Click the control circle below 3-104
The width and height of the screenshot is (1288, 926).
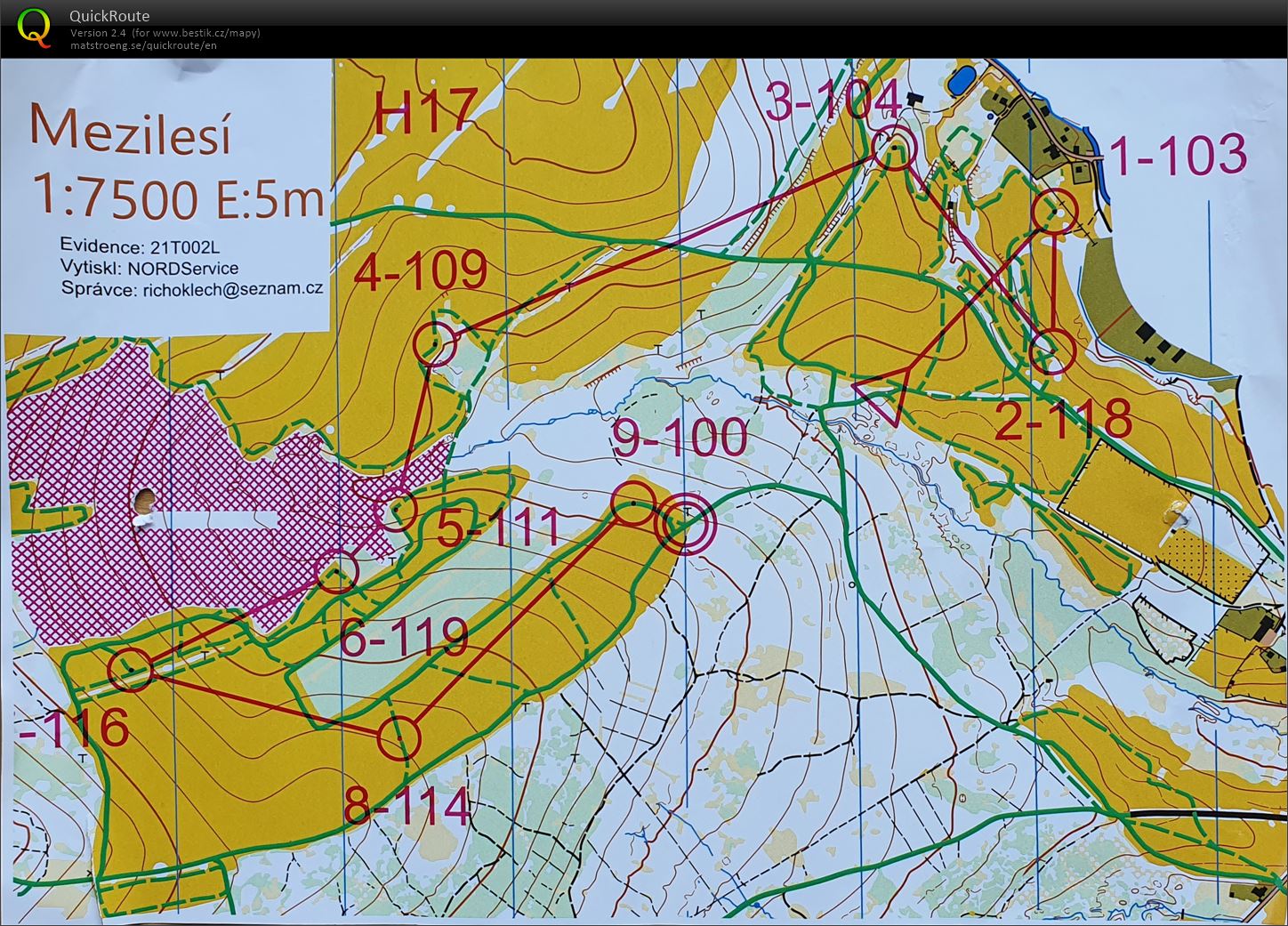893,149
